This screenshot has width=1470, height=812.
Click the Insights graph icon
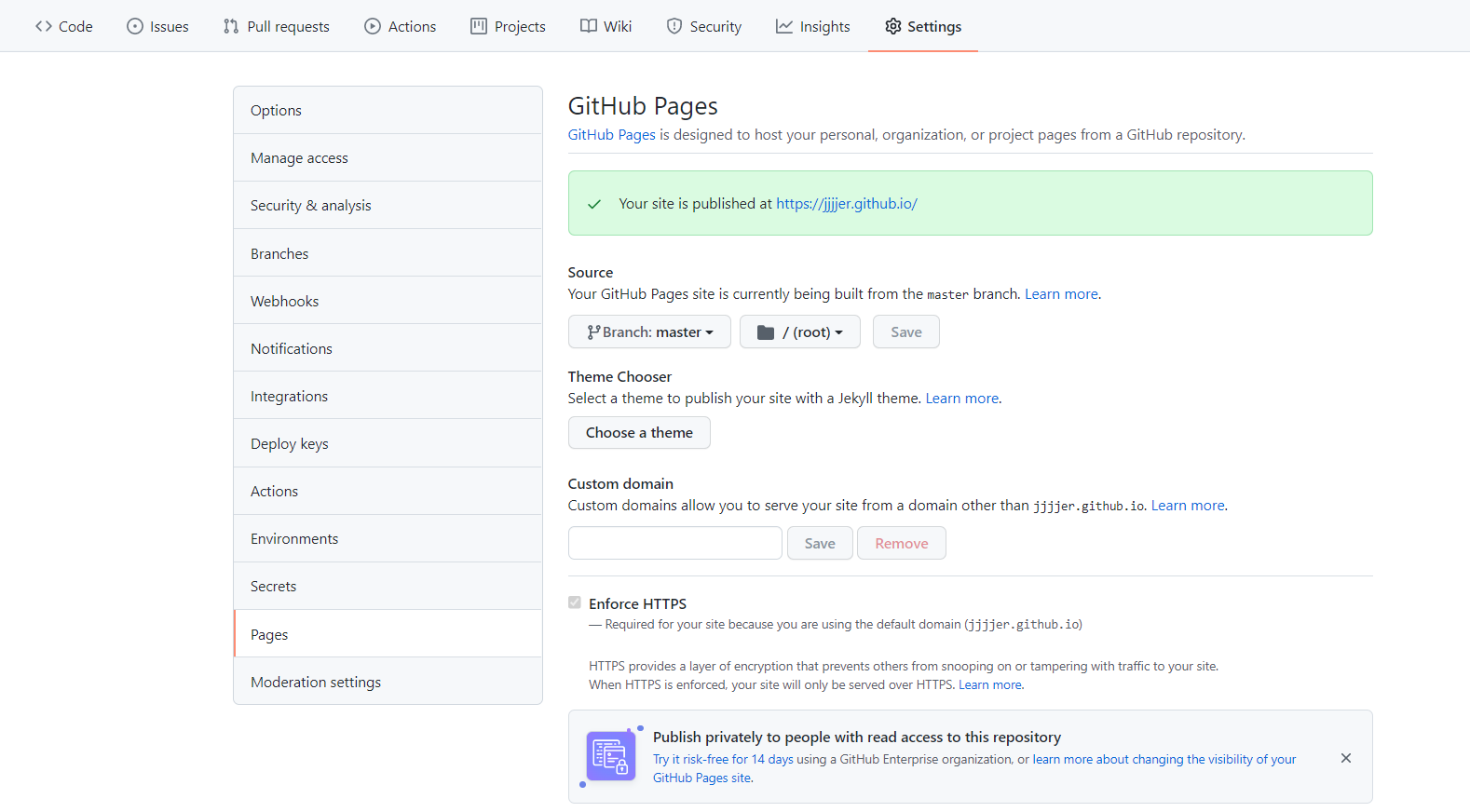(x=784, y=26)
